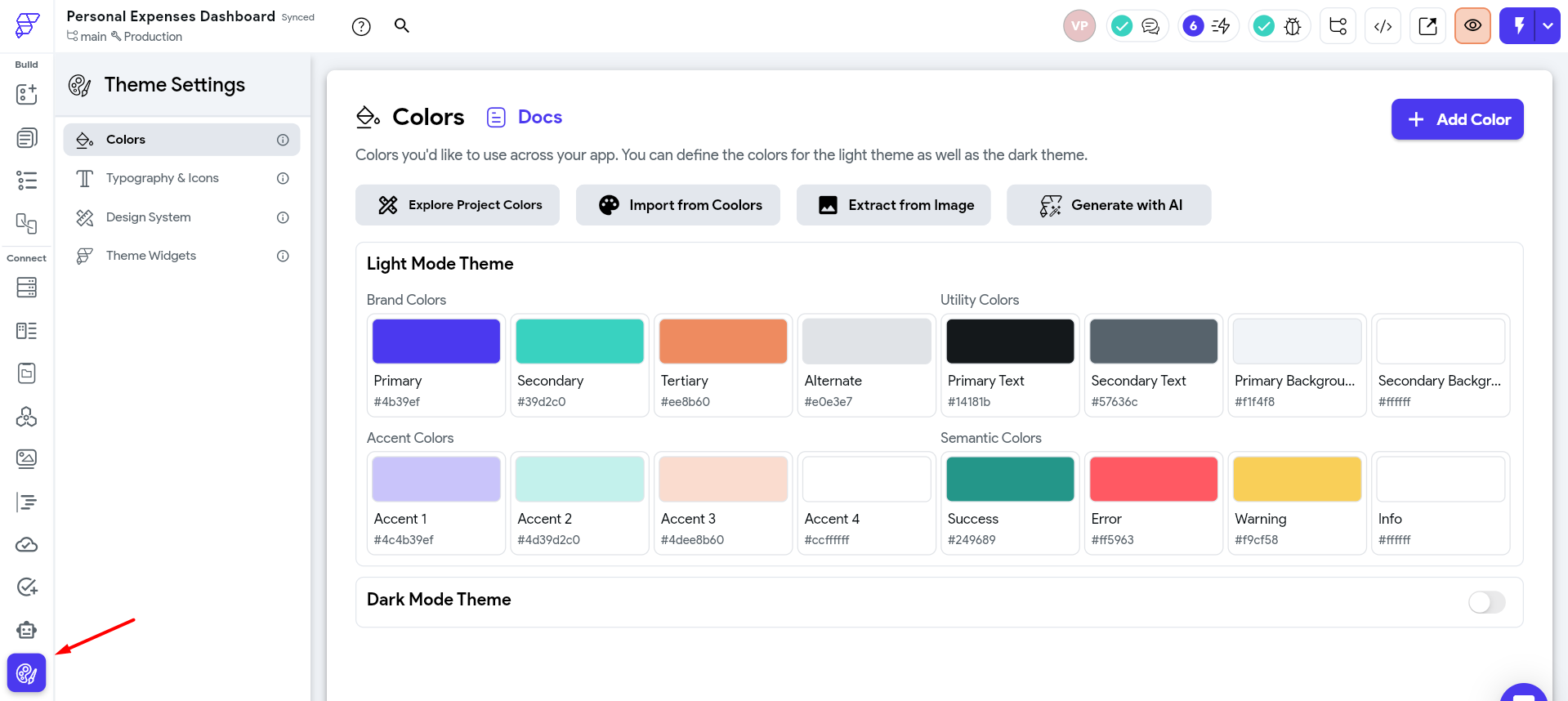Click the VP user avatar
The height and width of the screenshot is (701, 1568).
tap(1079, 26)
